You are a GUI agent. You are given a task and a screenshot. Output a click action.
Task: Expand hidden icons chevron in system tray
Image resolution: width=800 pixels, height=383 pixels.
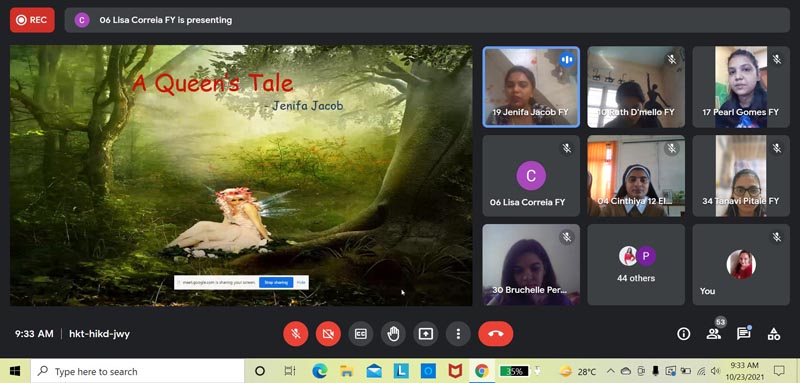611,371
